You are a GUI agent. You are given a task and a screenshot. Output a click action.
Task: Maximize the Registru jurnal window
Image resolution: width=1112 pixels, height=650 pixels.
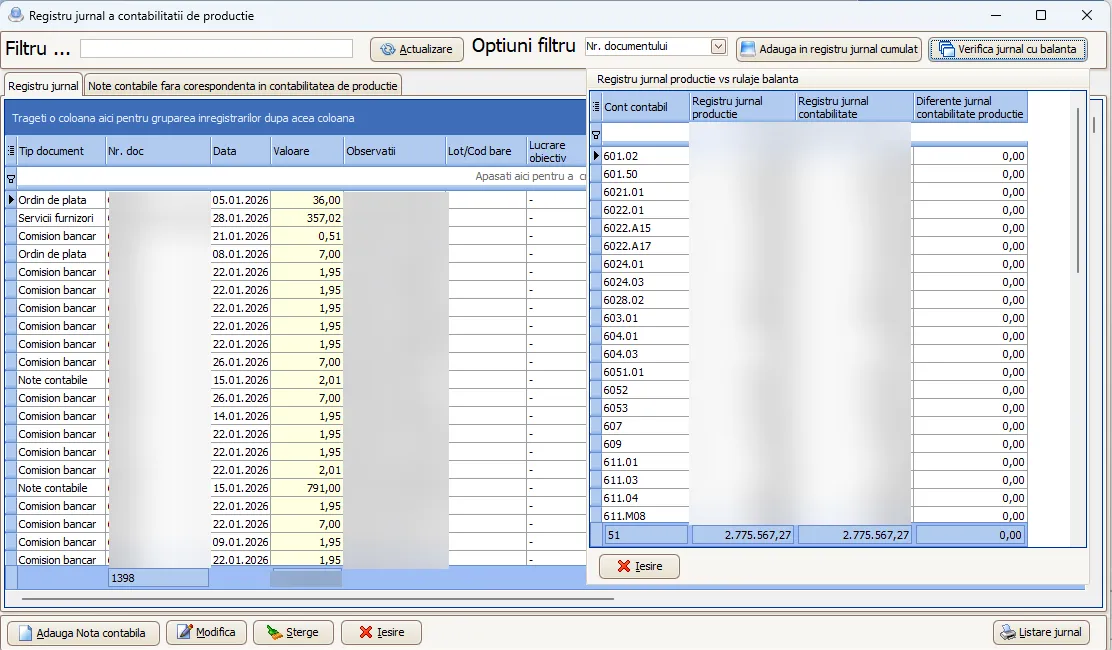tap(1040, 15)
